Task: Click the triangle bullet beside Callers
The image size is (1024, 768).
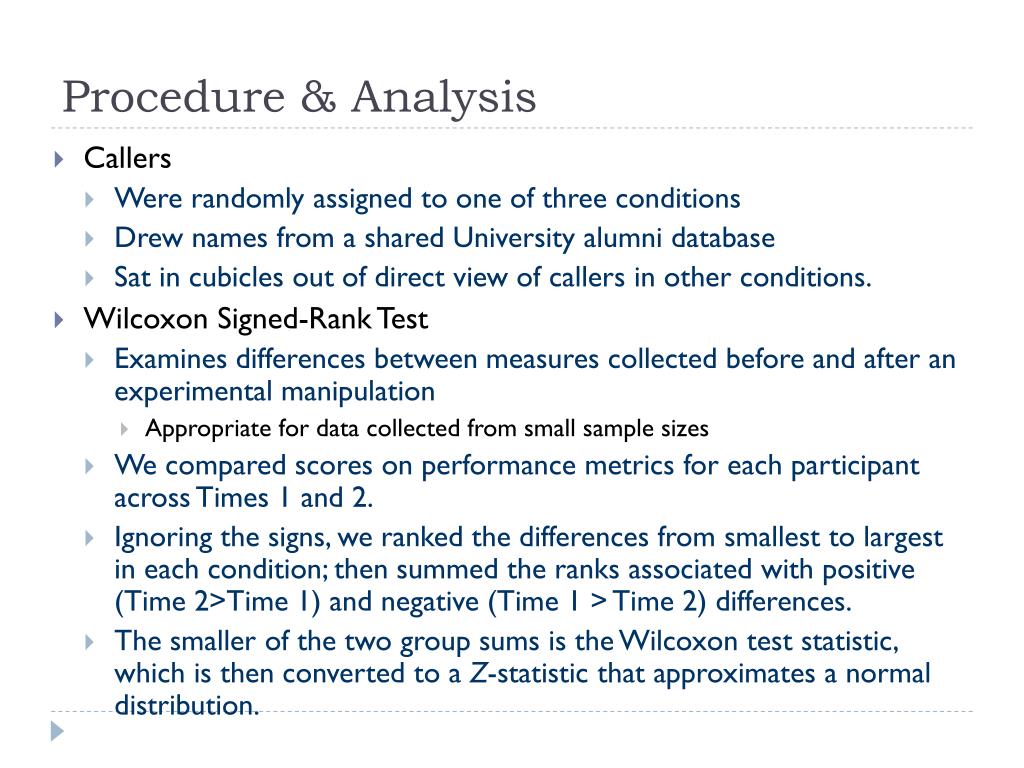Action: (59, 159)
